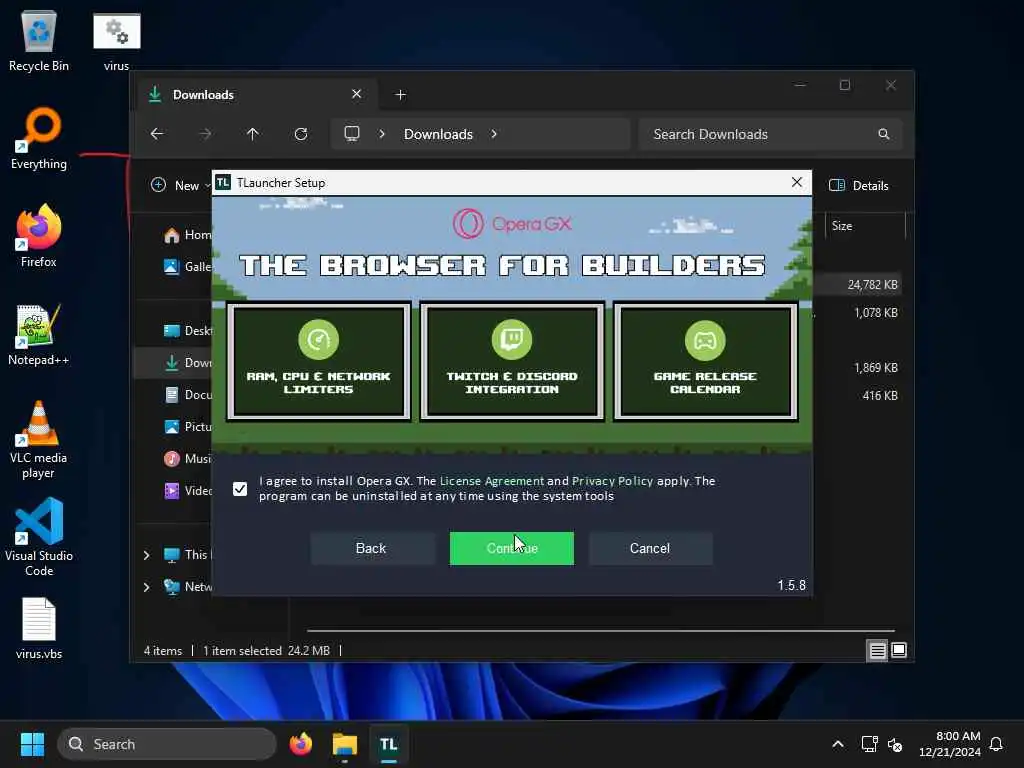Sort by the Size column header
1024x768 pixels.
click(865, 226)
